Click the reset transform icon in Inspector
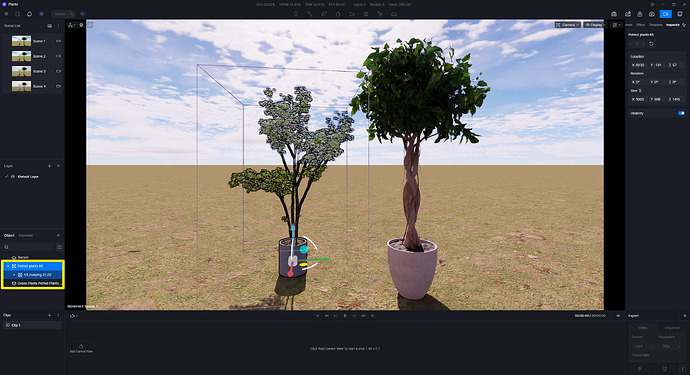The height and width of the screenshot is (375, 690). click(651, 44)
